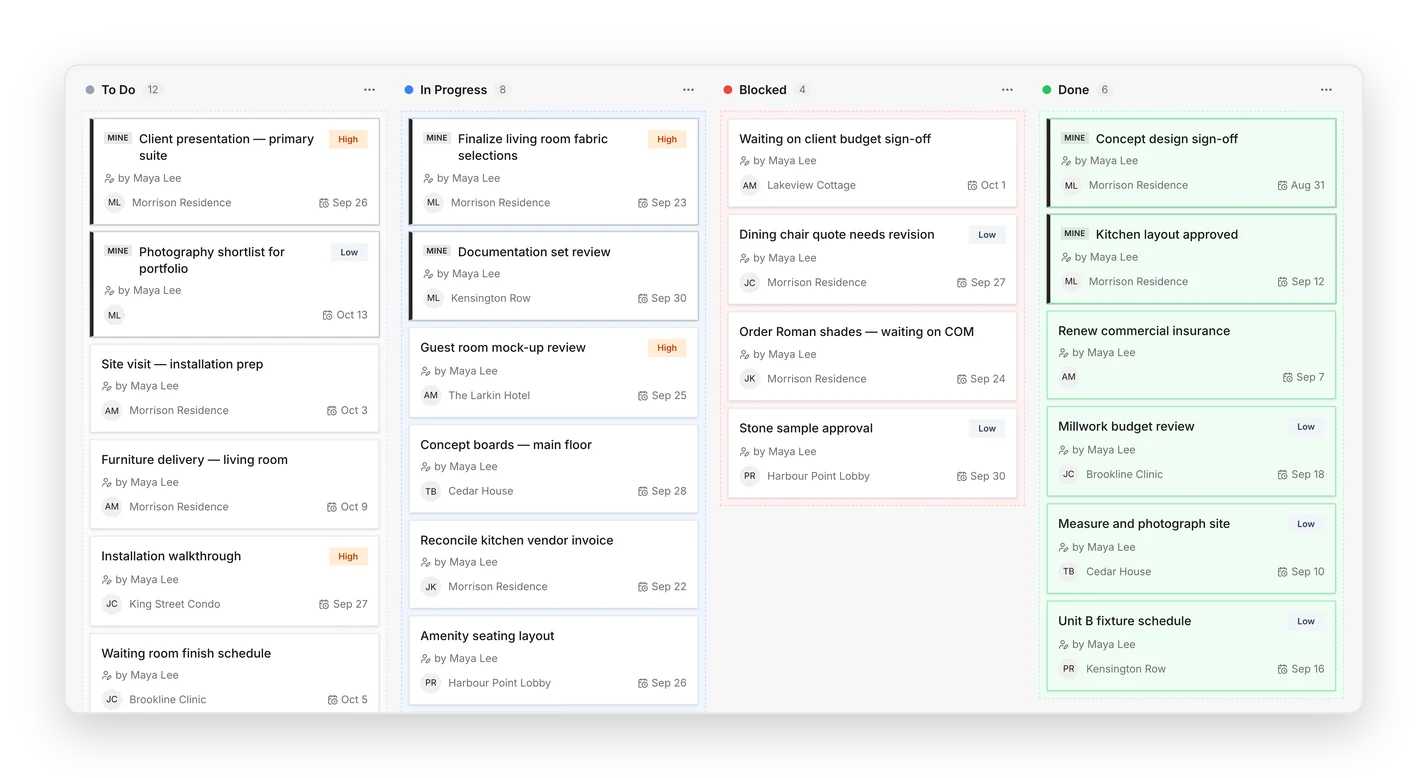The width and height of the screenshot is (1428, 778).
Task: Click High tag on Finalize living room fabric
Action: (x=667, y=140)
